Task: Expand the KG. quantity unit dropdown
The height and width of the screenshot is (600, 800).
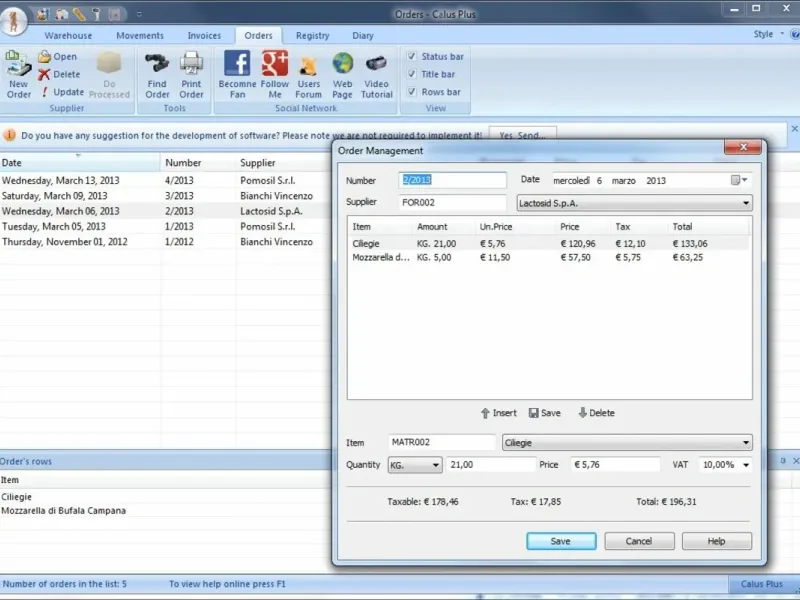Action: pos(435,465)
